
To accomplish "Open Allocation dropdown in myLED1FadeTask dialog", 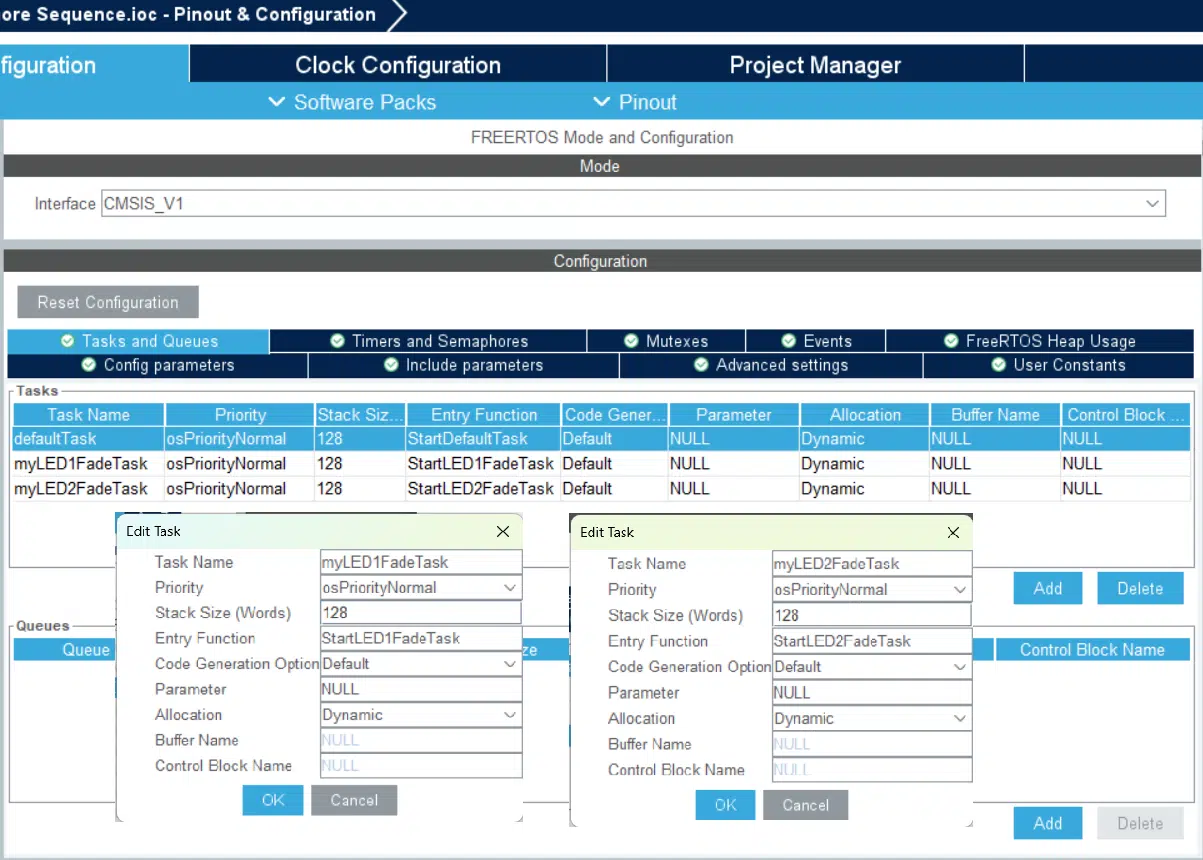I will tap(421, 715).
